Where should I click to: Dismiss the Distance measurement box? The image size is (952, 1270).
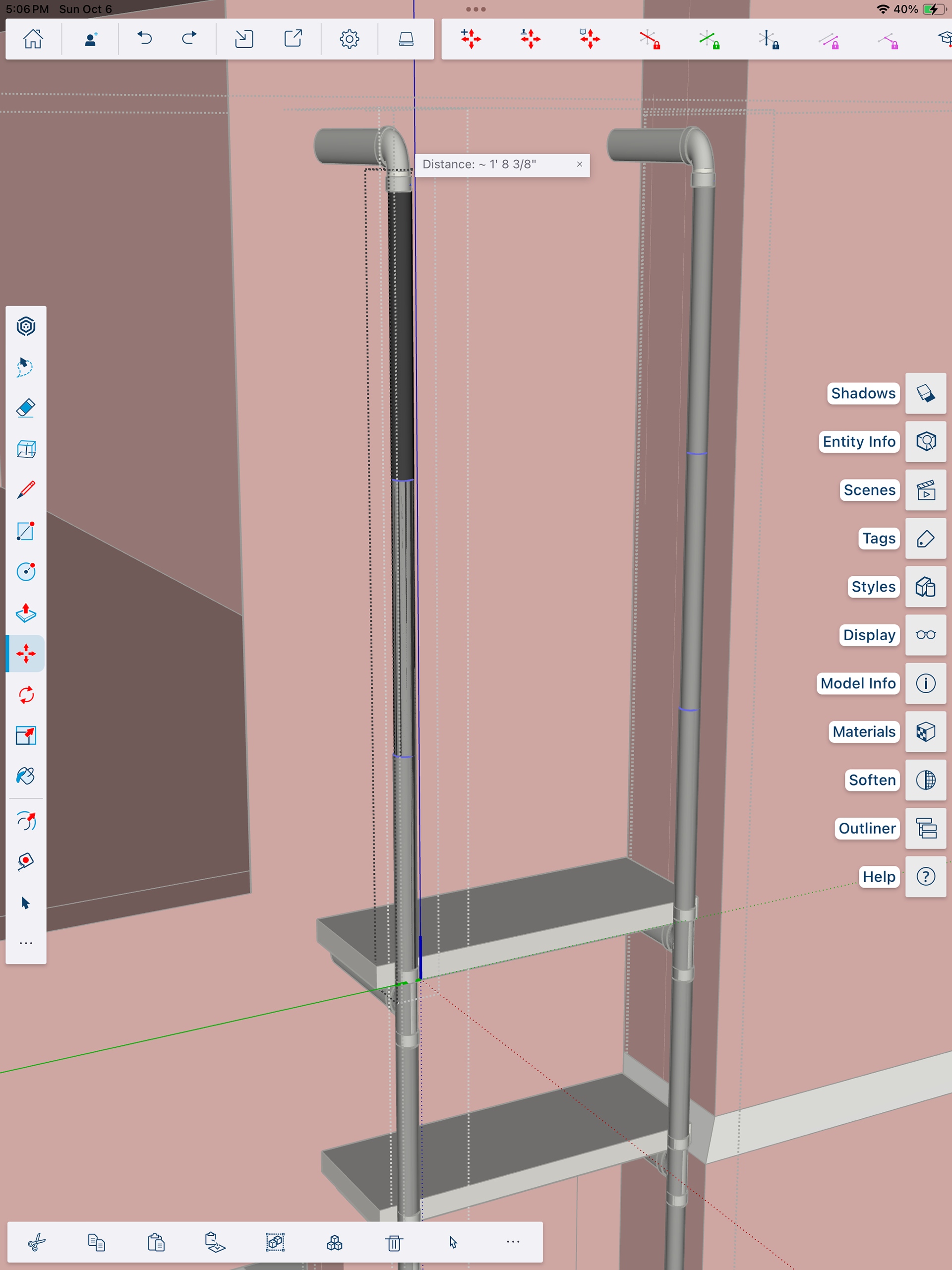(x=579, y=164)
